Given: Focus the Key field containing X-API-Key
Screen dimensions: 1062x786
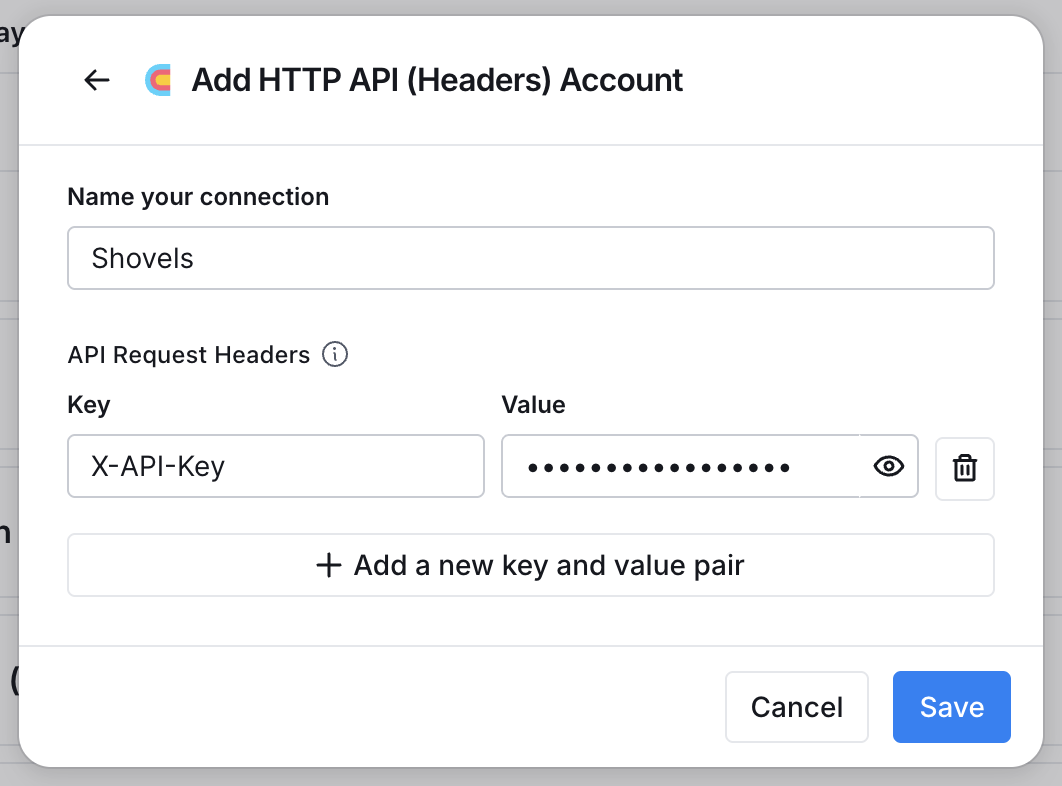Looking at the screenshot, I should tap(276, 466).
